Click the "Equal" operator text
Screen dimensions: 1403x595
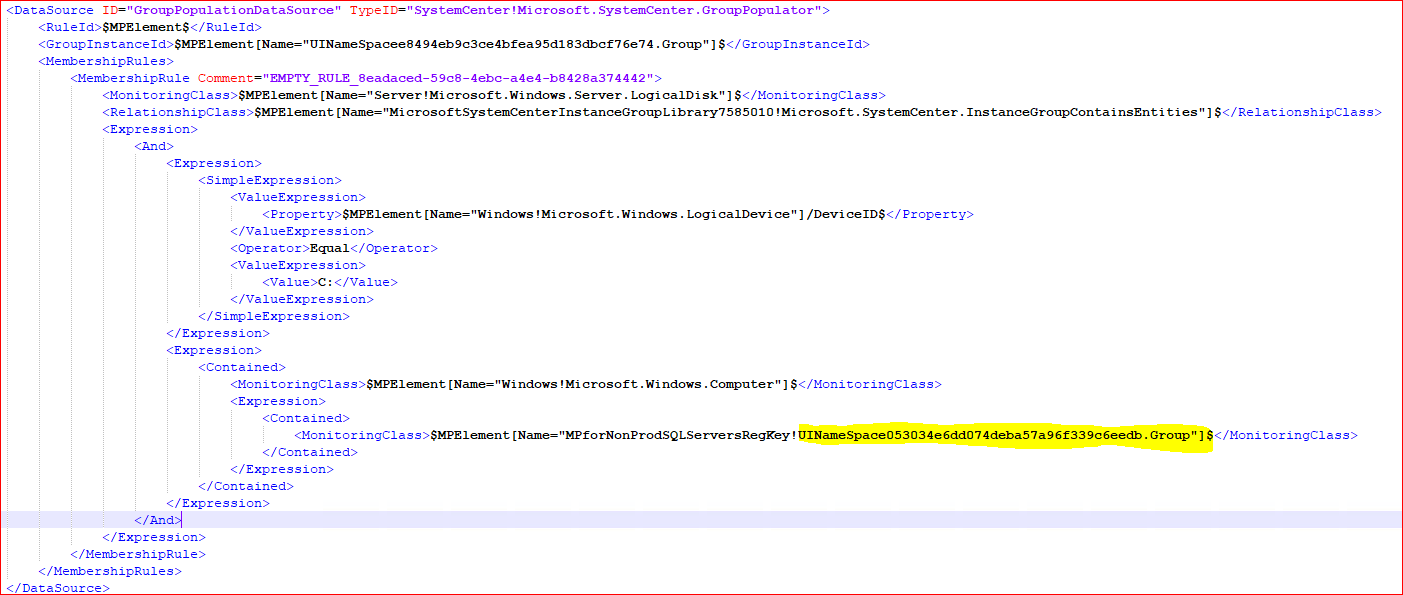(329, 248)
